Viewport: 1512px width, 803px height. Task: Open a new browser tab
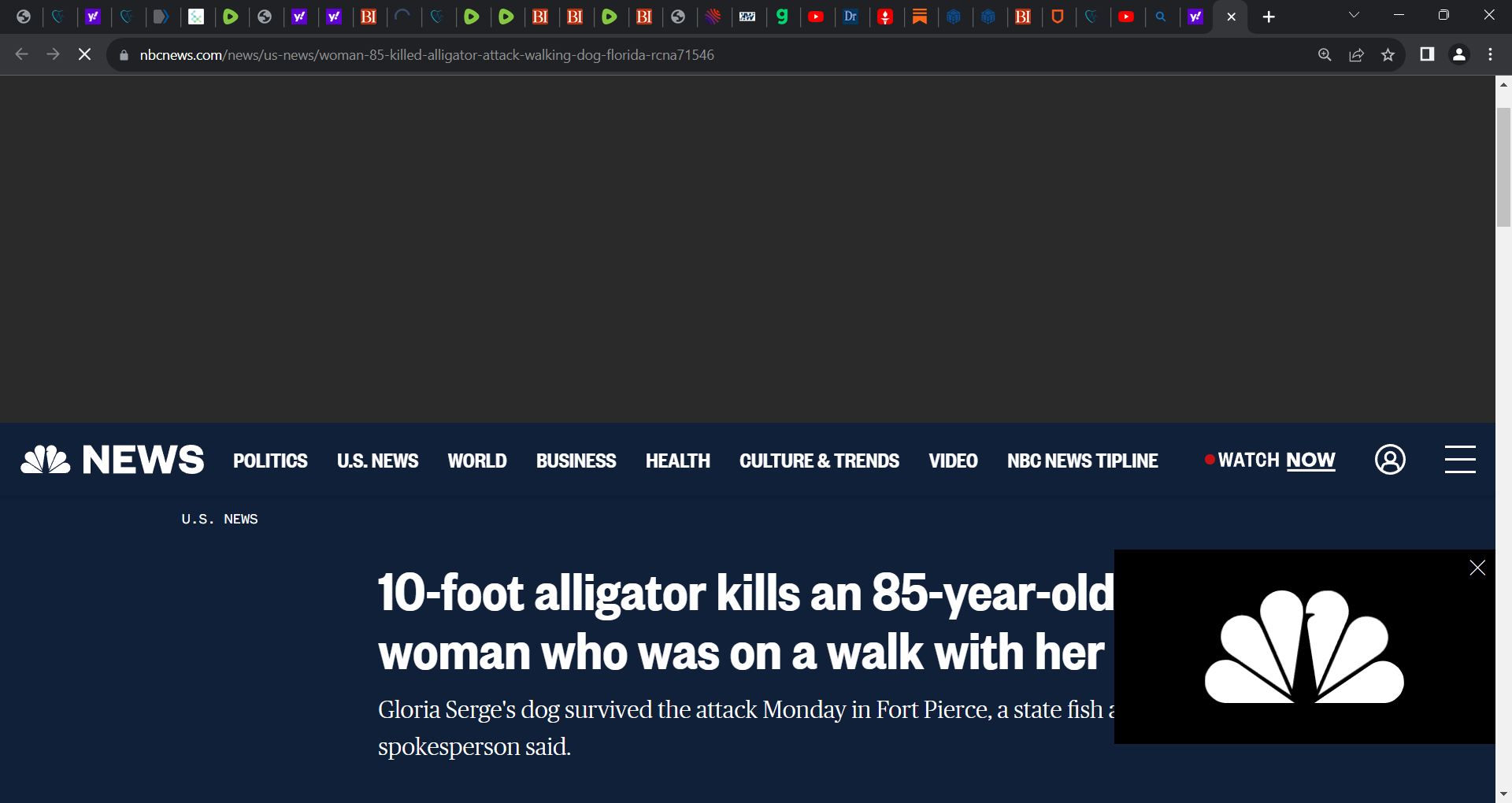tap(1269, 17)
